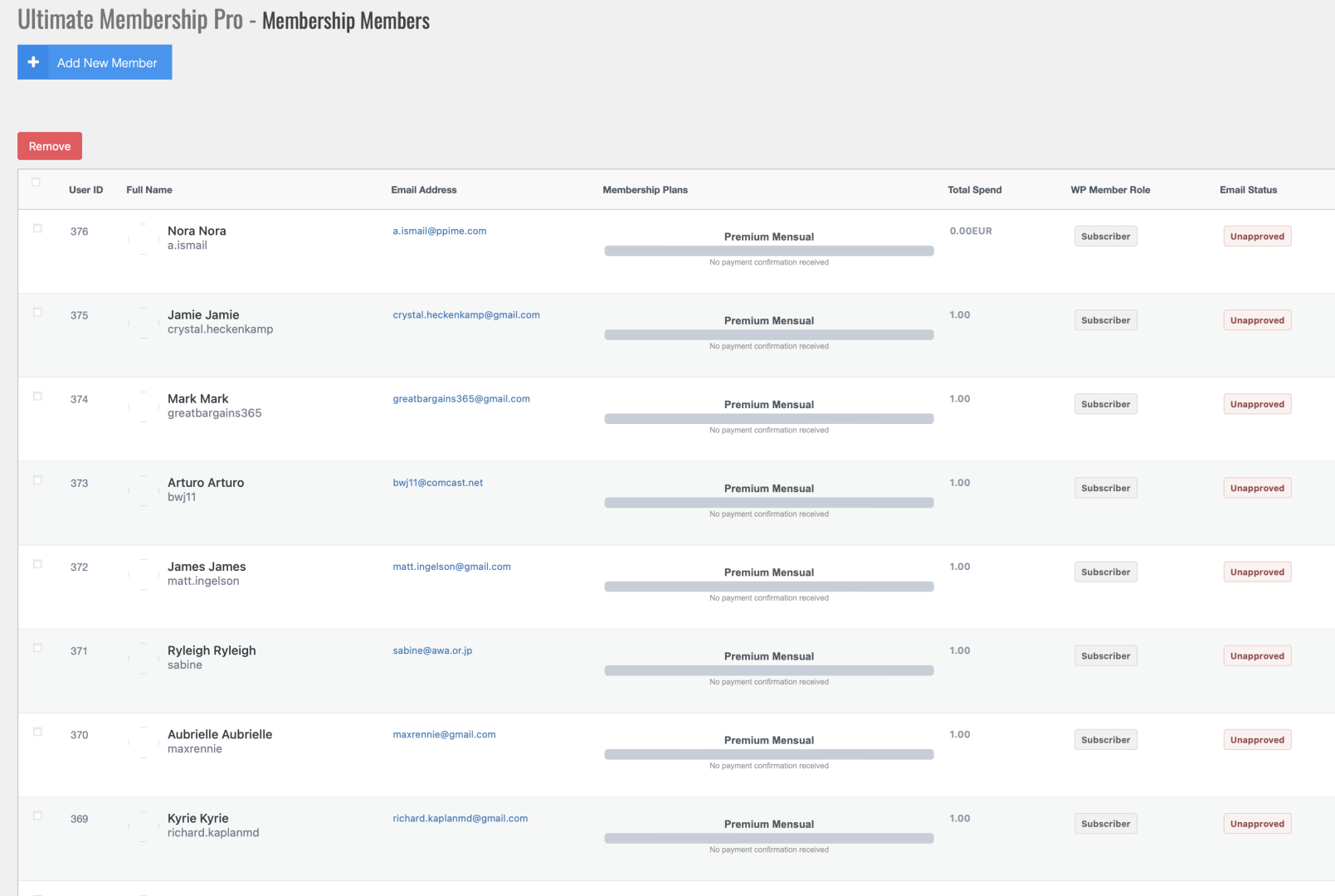This screenshot has width=1335, height=896.
Task: Click the name Mark Mark
Action: [x=197, y=398]
